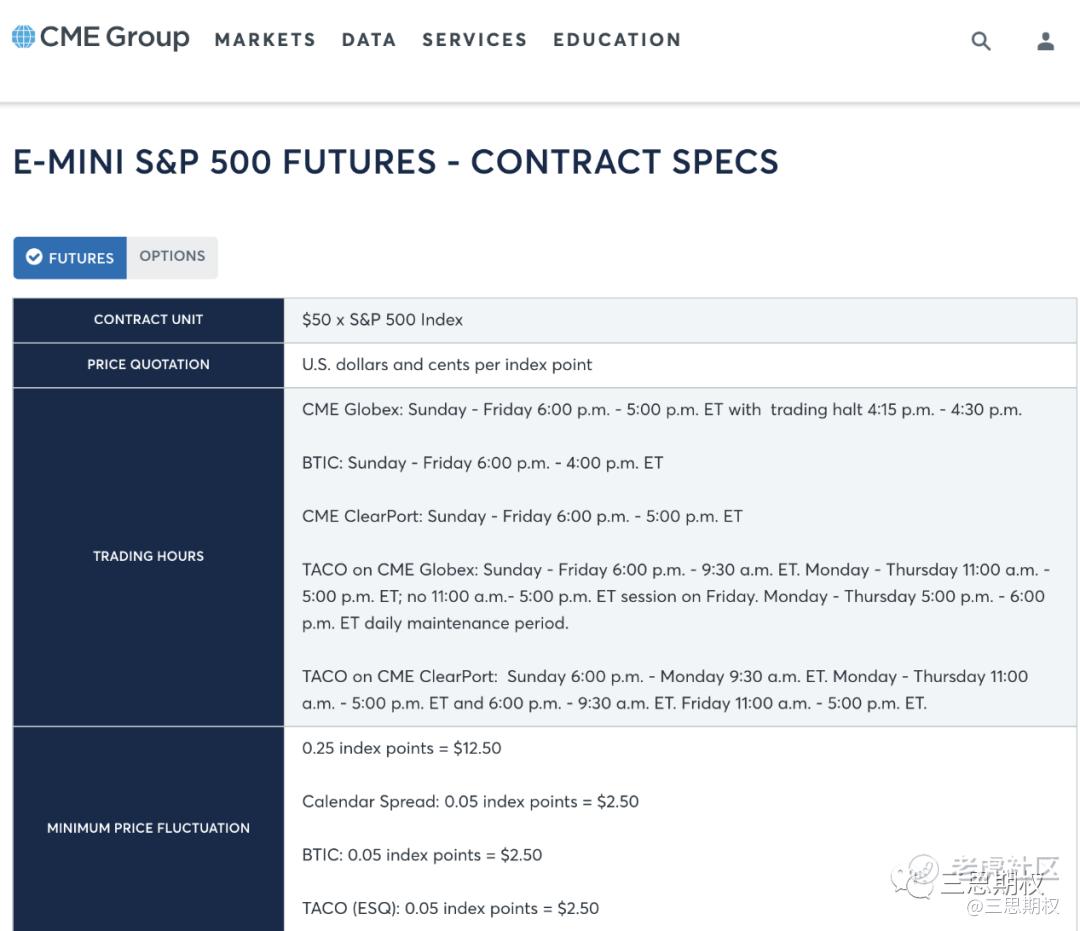Click the CME Group wordmark

114,38
